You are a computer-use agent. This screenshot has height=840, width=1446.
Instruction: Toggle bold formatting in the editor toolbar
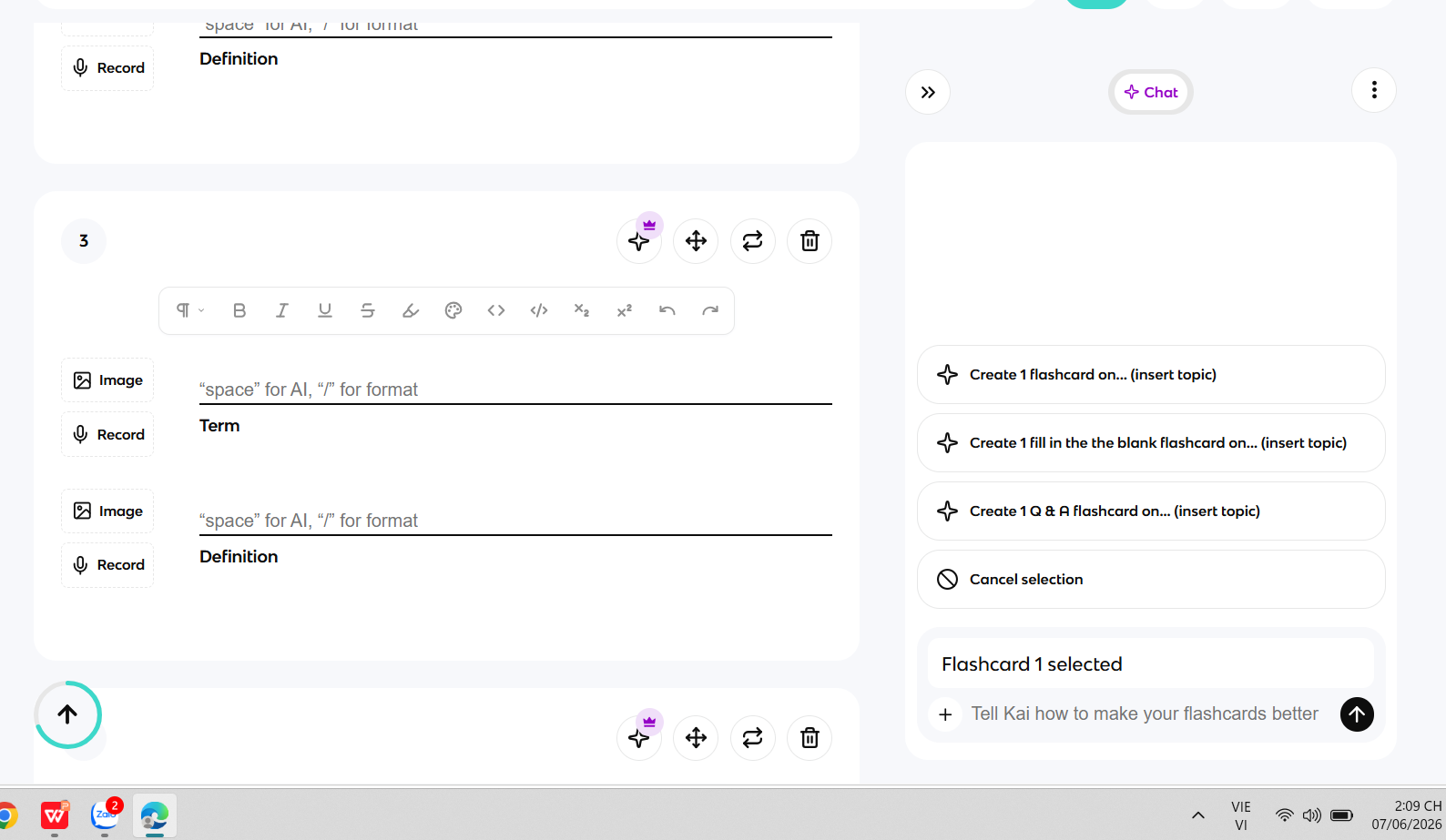(239, 310)
